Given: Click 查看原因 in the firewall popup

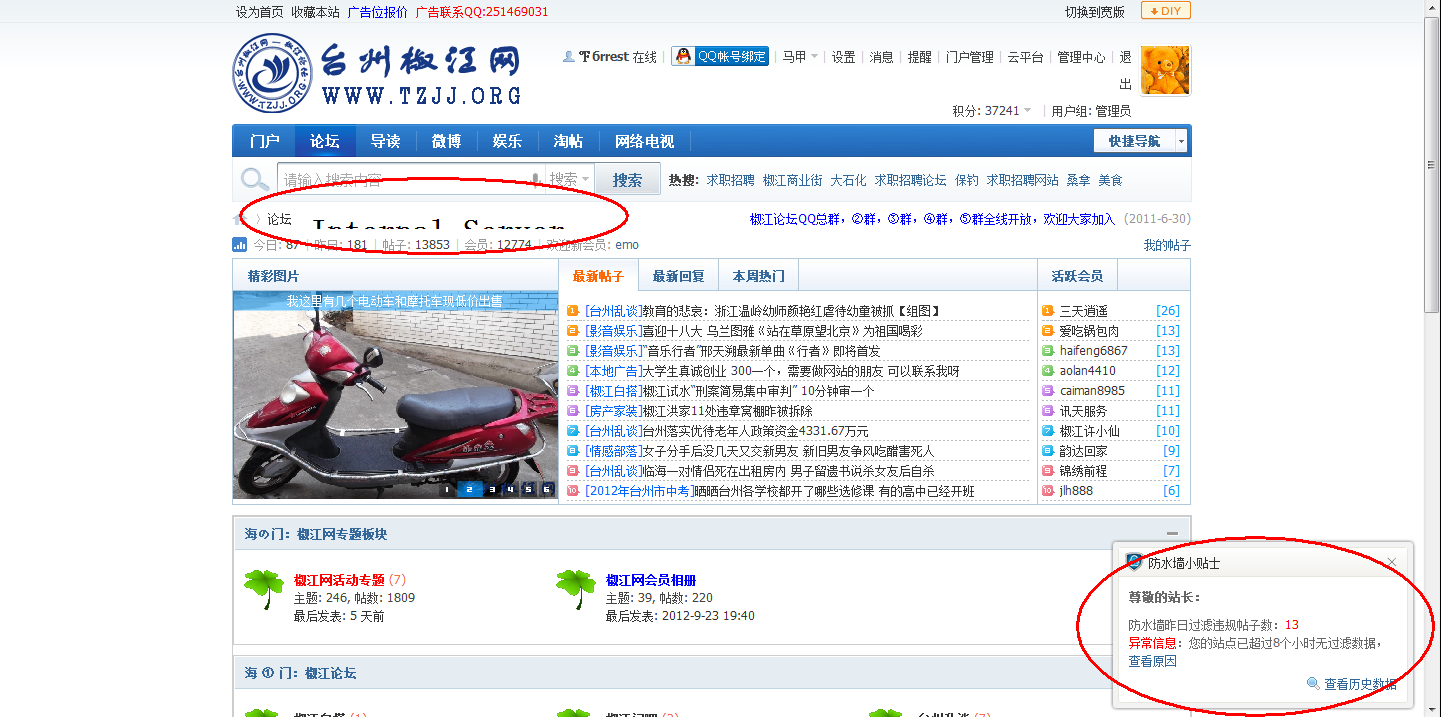Looking at the screenshot, I should (1152, 661).
